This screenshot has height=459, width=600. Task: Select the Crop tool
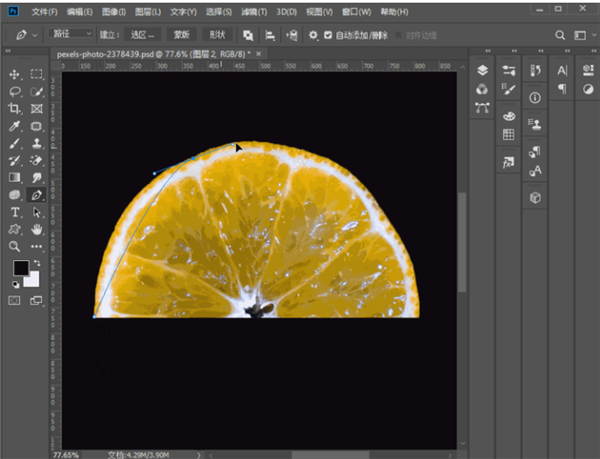click(x=16, y=109)
